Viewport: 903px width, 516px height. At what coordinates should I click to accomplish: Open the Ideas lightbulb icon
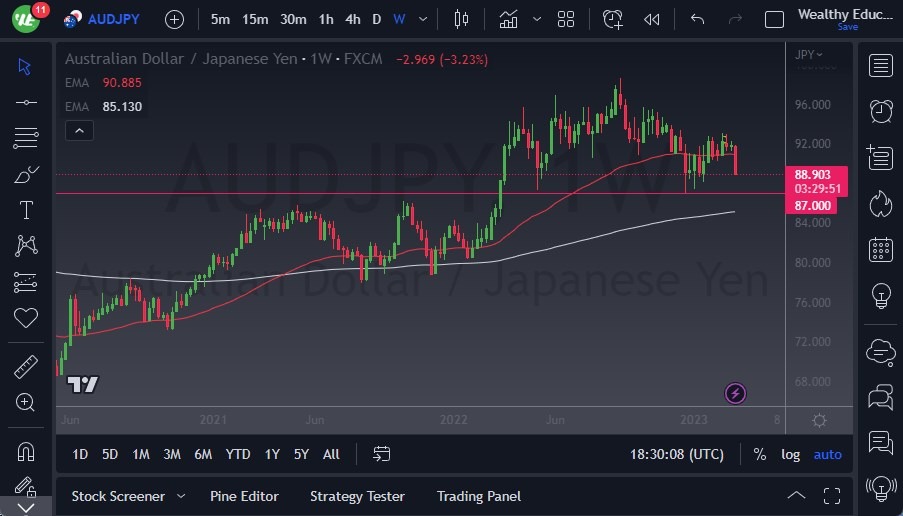tap(881, 295)
